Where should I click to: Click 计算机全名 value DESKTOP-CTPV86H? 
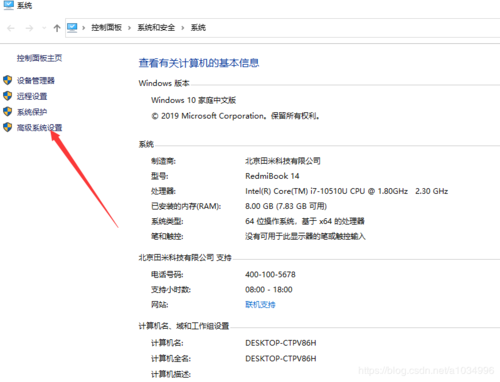pyautogui.click(x=281, y=359)
